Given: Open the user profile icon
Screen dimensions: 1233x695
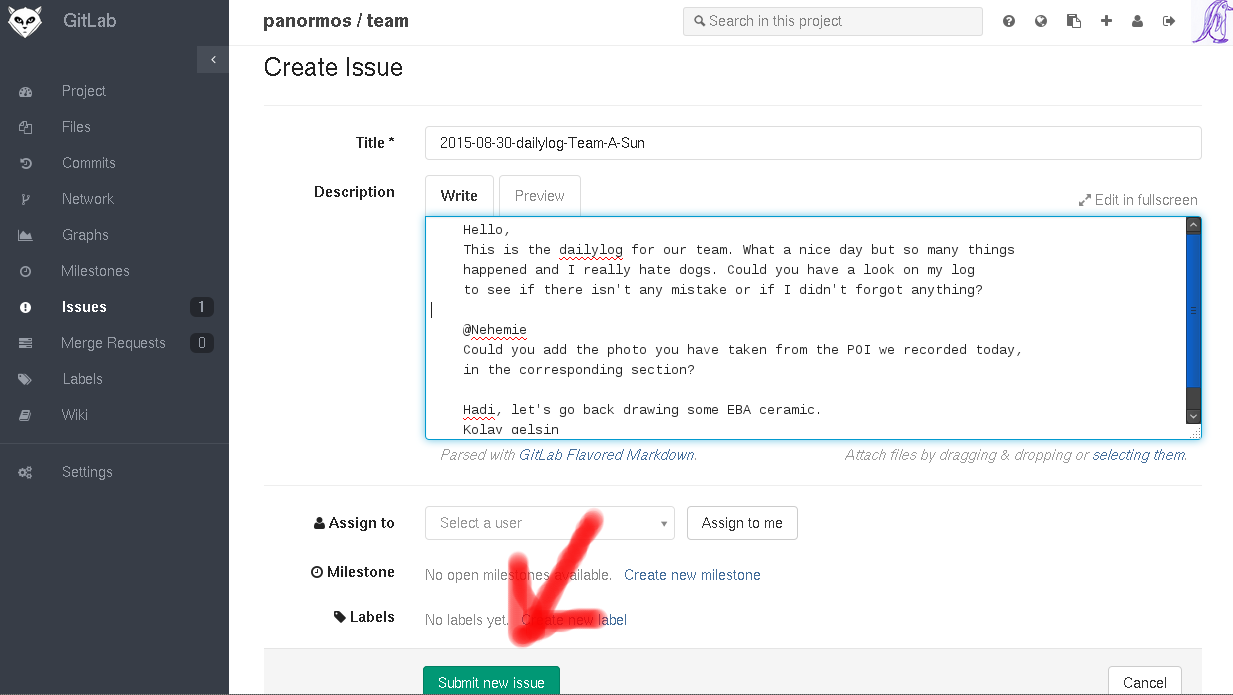Looking at the screenshot, I should coord(1137,21).
